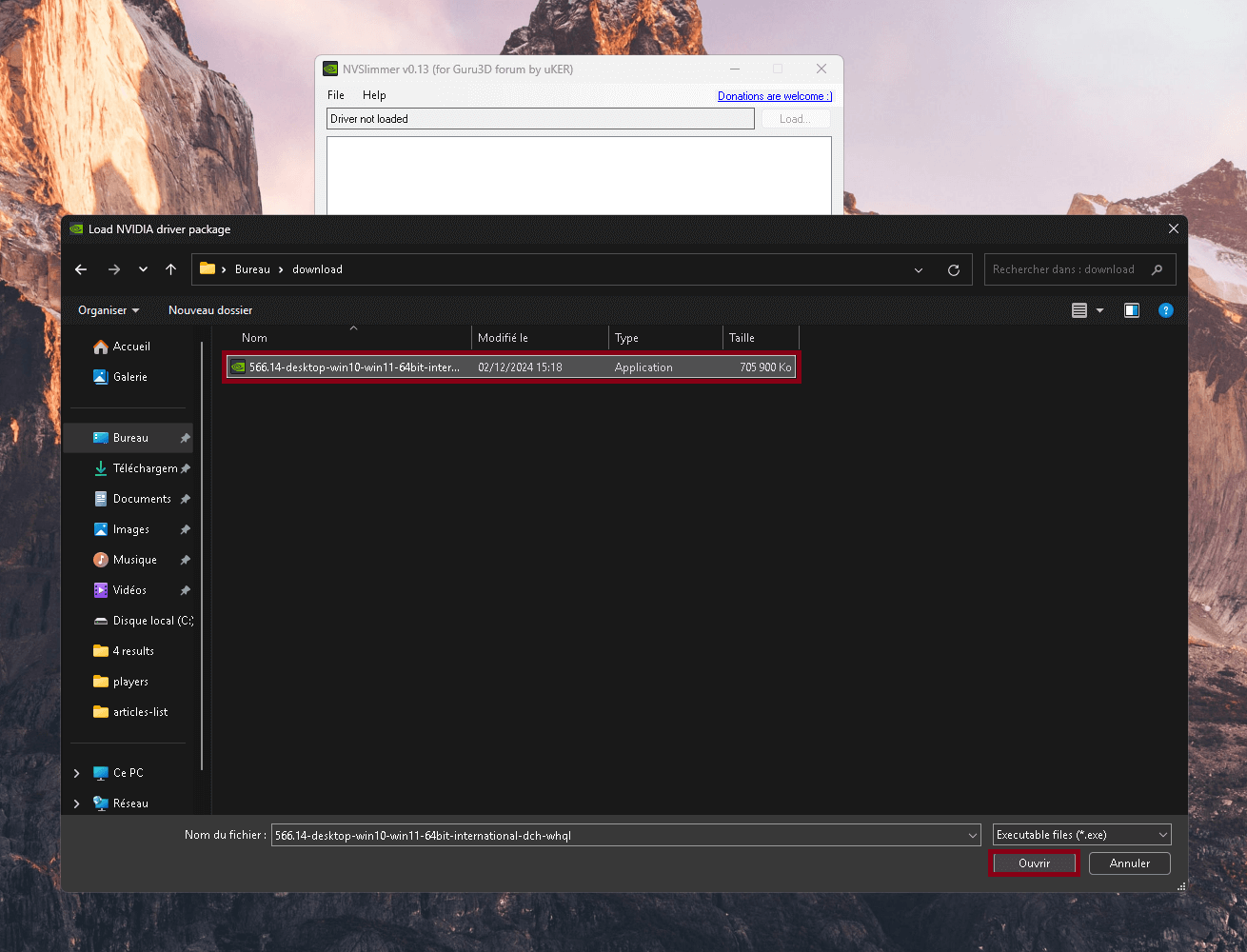Click the back navigation arrow
The height and width of the screenshot is (952, 1247).
pyautogui.click(x=81, y=269)
